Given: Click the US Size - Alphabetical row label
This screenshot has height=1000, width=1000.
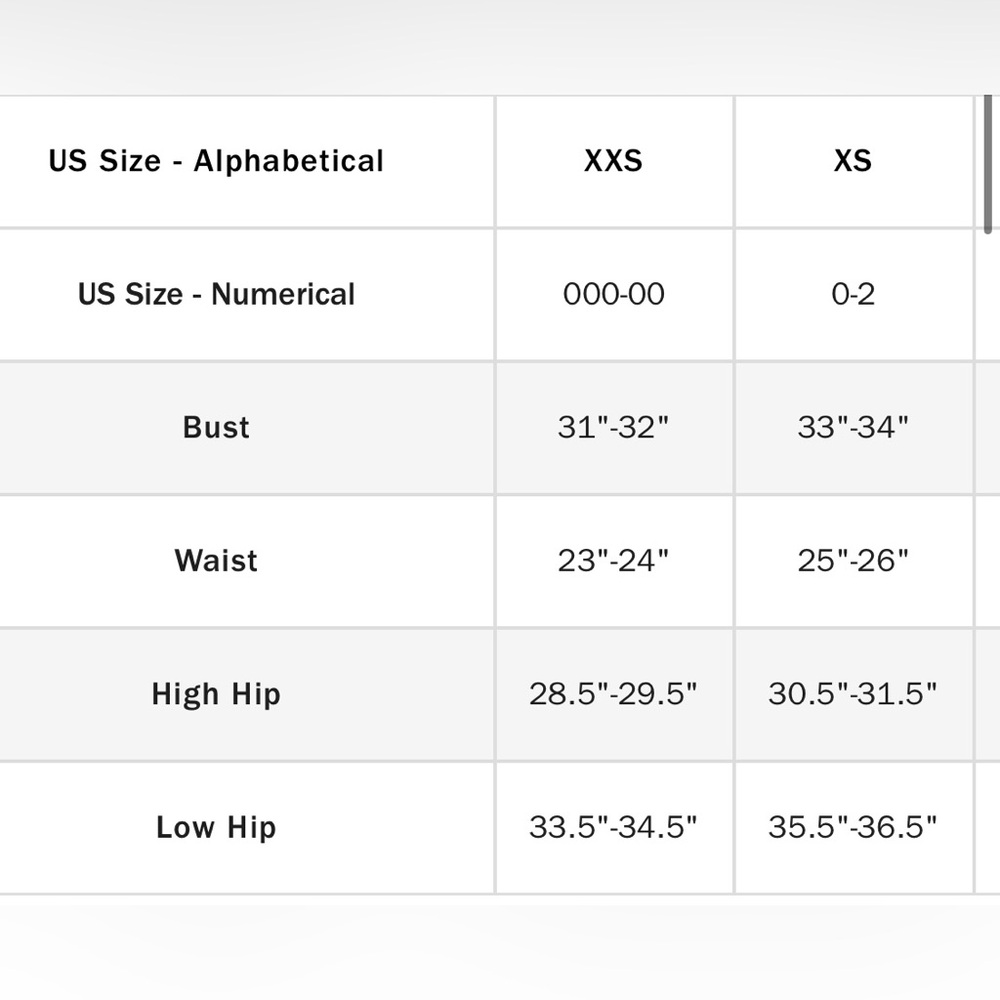Looking at the screenshot, I should (x=216, y=161).
